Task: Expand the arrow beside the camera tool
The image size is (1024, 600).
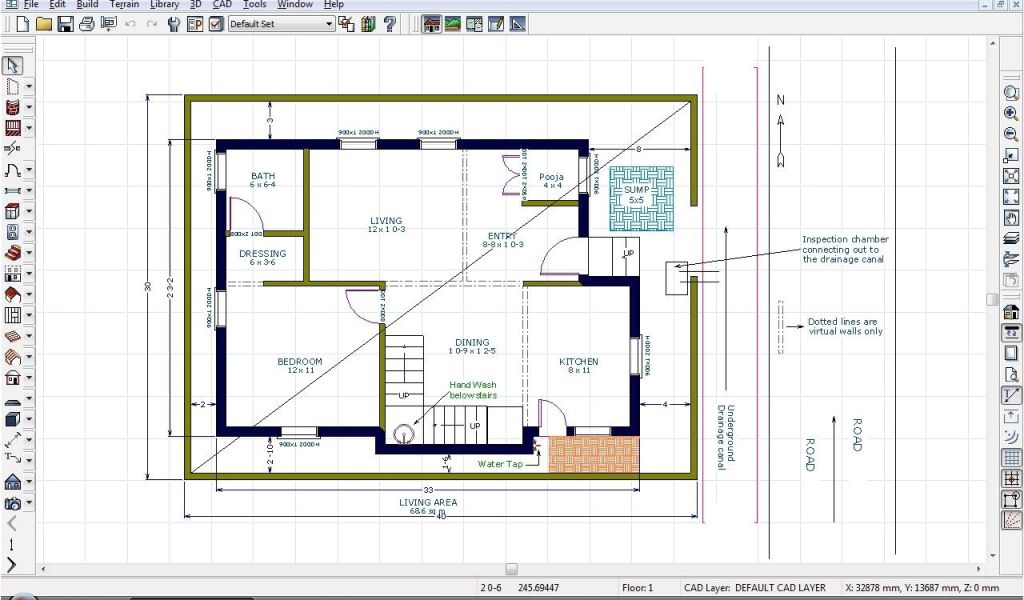Action: click(29, 504)
